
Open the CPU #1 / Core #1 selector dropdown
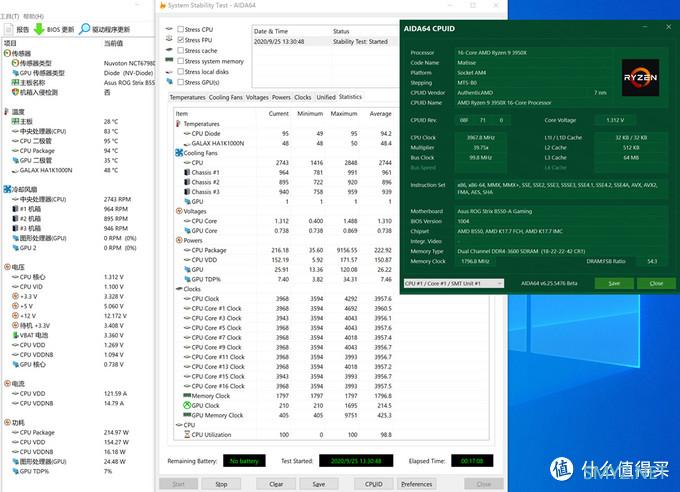click(x=454, y=283)
